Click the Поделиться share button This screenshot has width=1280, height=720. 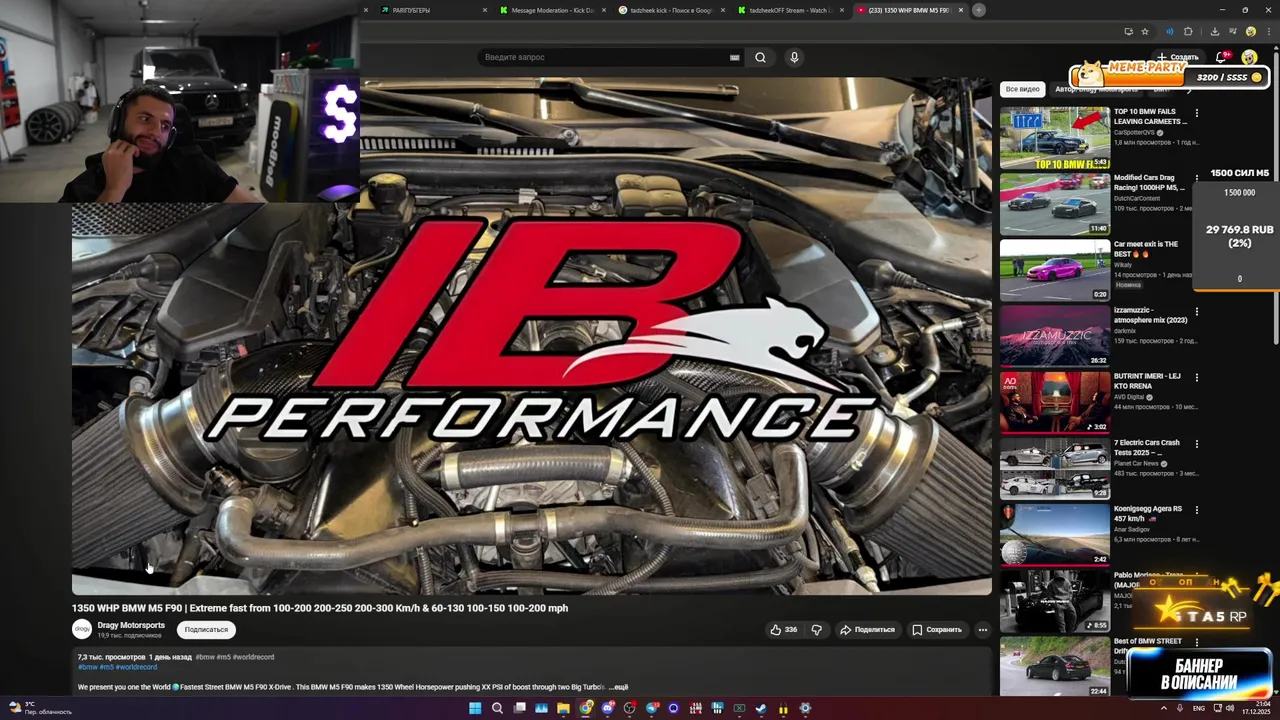pos(867,630)
